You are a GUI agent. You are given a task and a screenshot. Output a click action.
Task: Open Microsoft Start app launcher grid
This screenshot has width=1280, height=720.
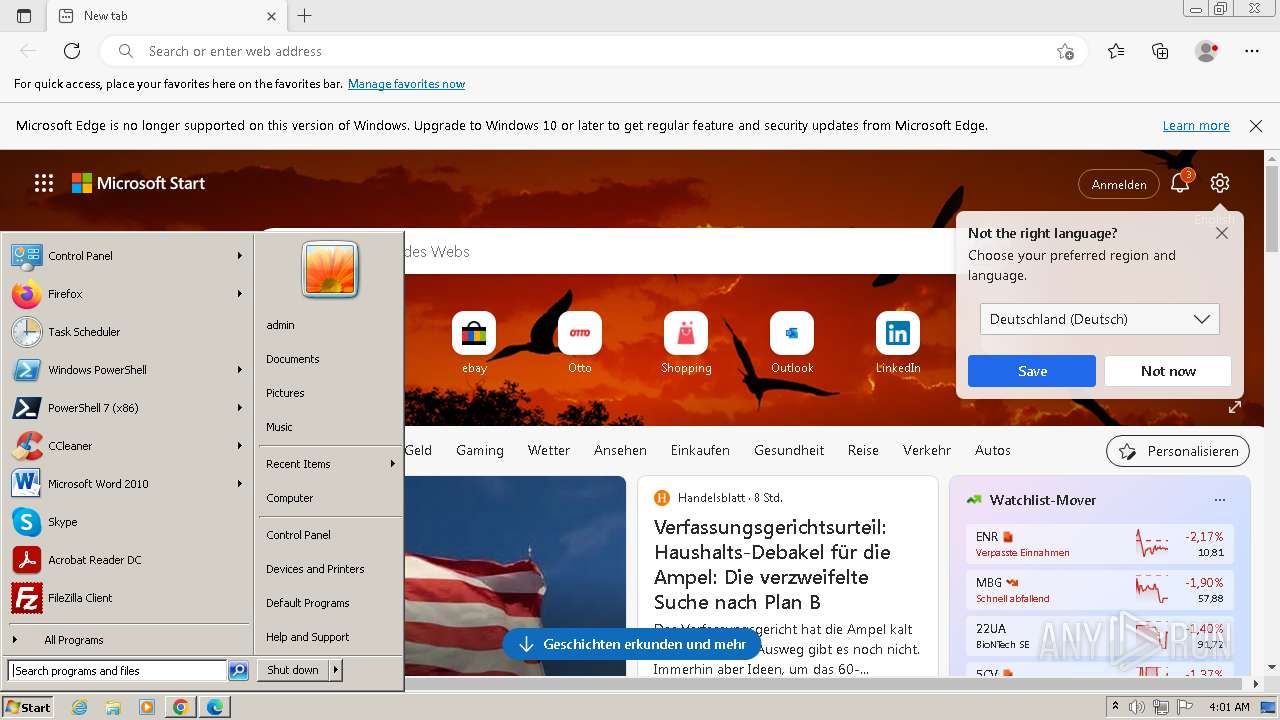44,183
